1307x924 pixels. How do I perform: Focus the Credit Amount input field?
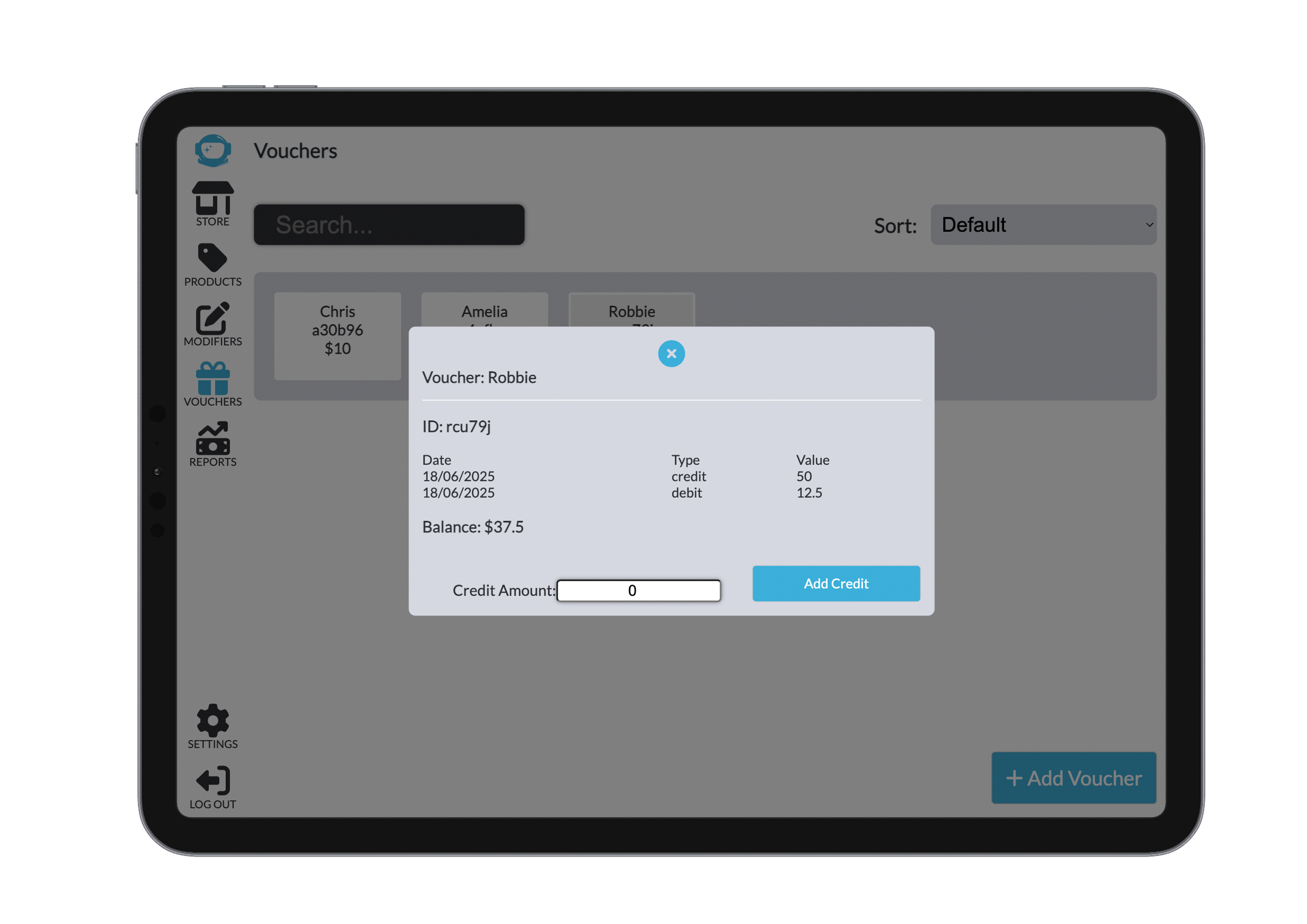pyautogui.click(x=638, y=591)
